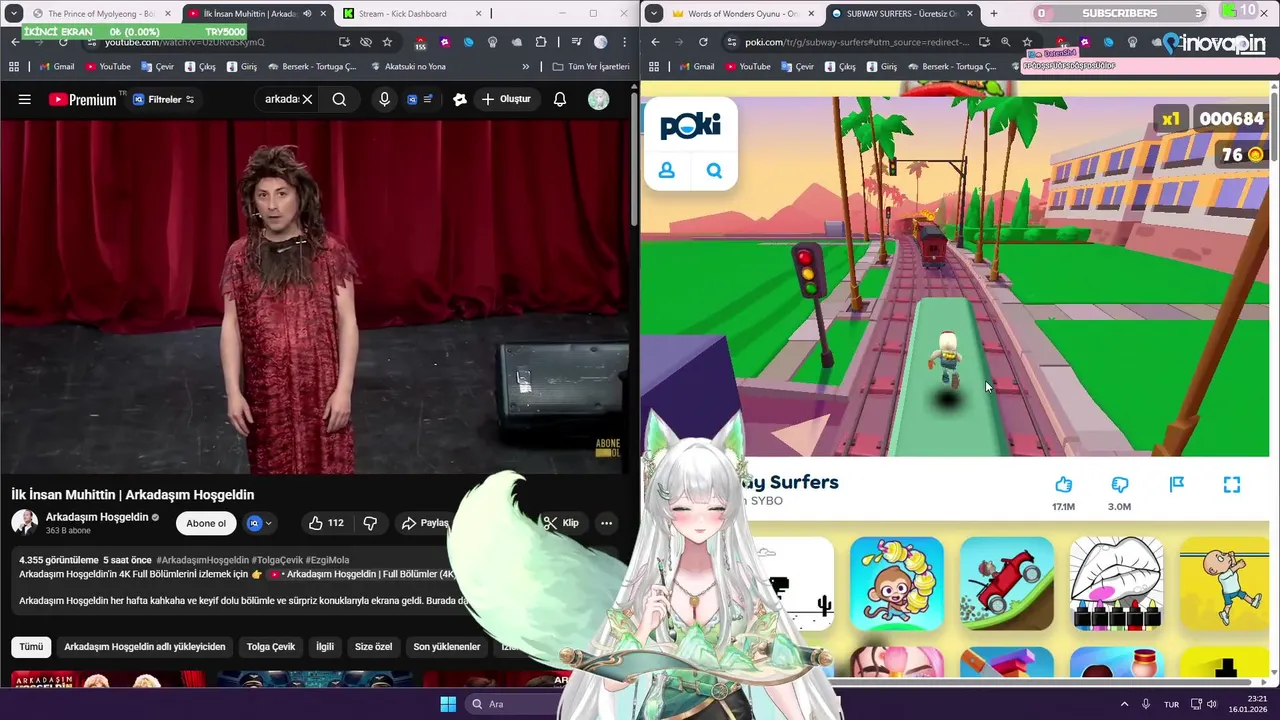This screenshot has width=1280, height=720.
Task: Expand hidden bookmarks chevron in YouTube window
Action: [526, 67]
